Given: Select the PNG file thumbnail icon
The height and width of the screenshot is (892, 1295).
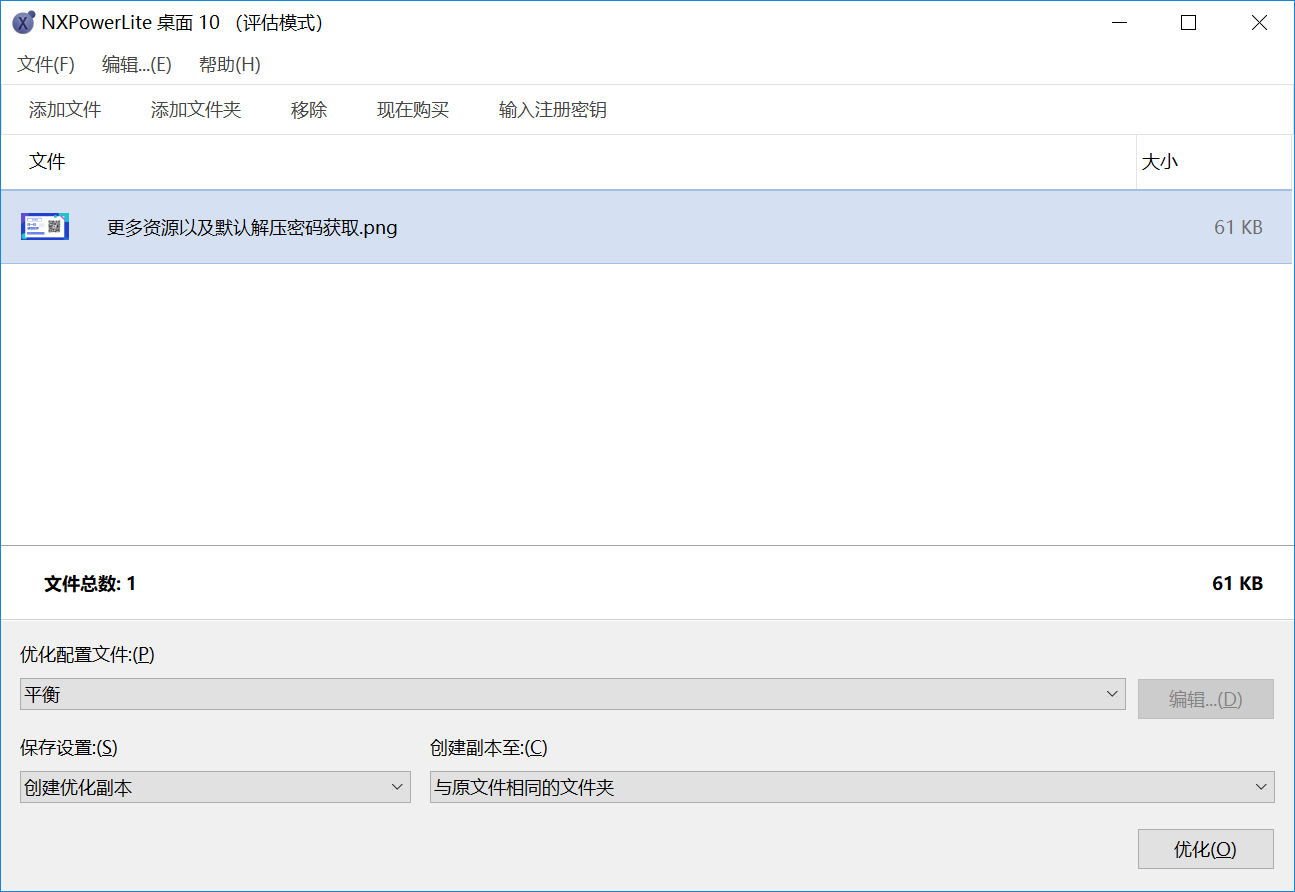Looking at the screenshot, I should (x=45, y=227).
